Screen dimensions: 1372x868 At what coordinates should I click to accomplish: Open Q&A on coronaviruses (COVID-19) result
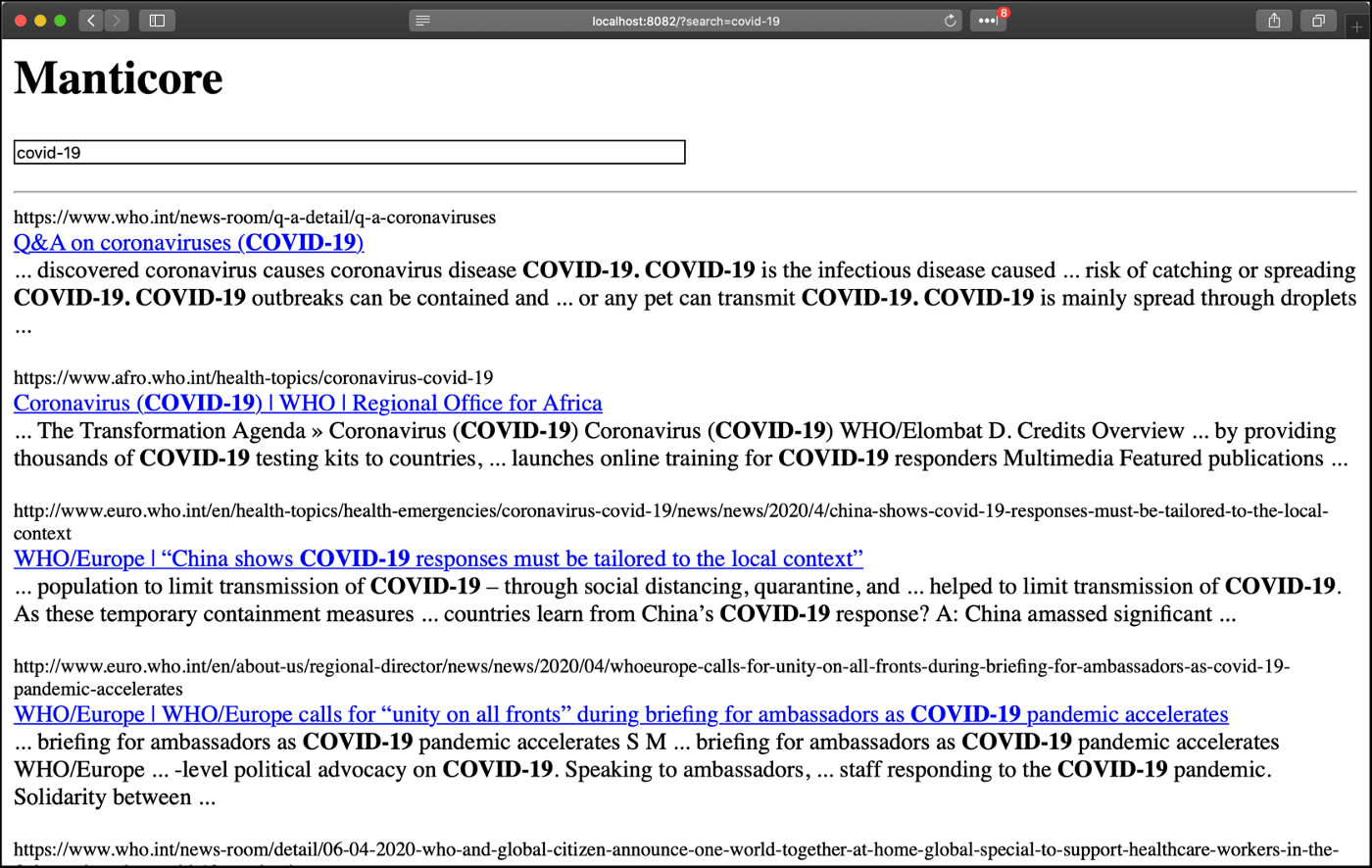point(189,242)
